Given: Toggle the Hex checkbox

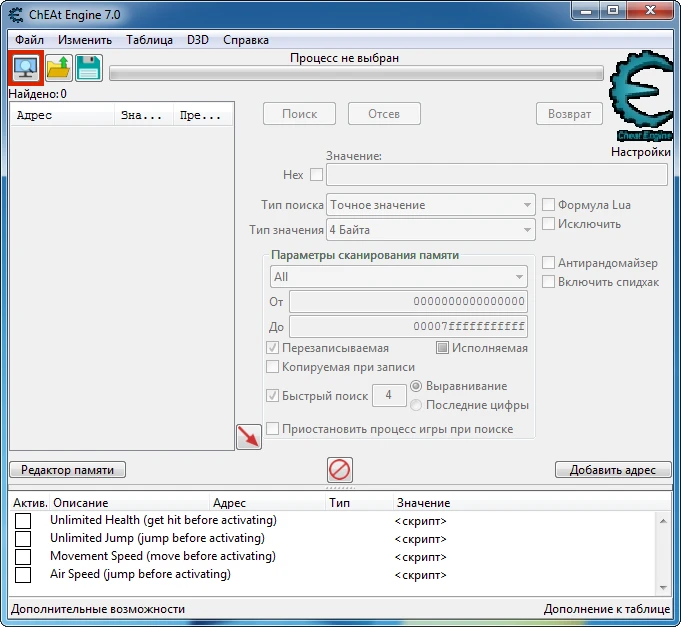Looking at the screenshot, I should [x=317, y=175].
